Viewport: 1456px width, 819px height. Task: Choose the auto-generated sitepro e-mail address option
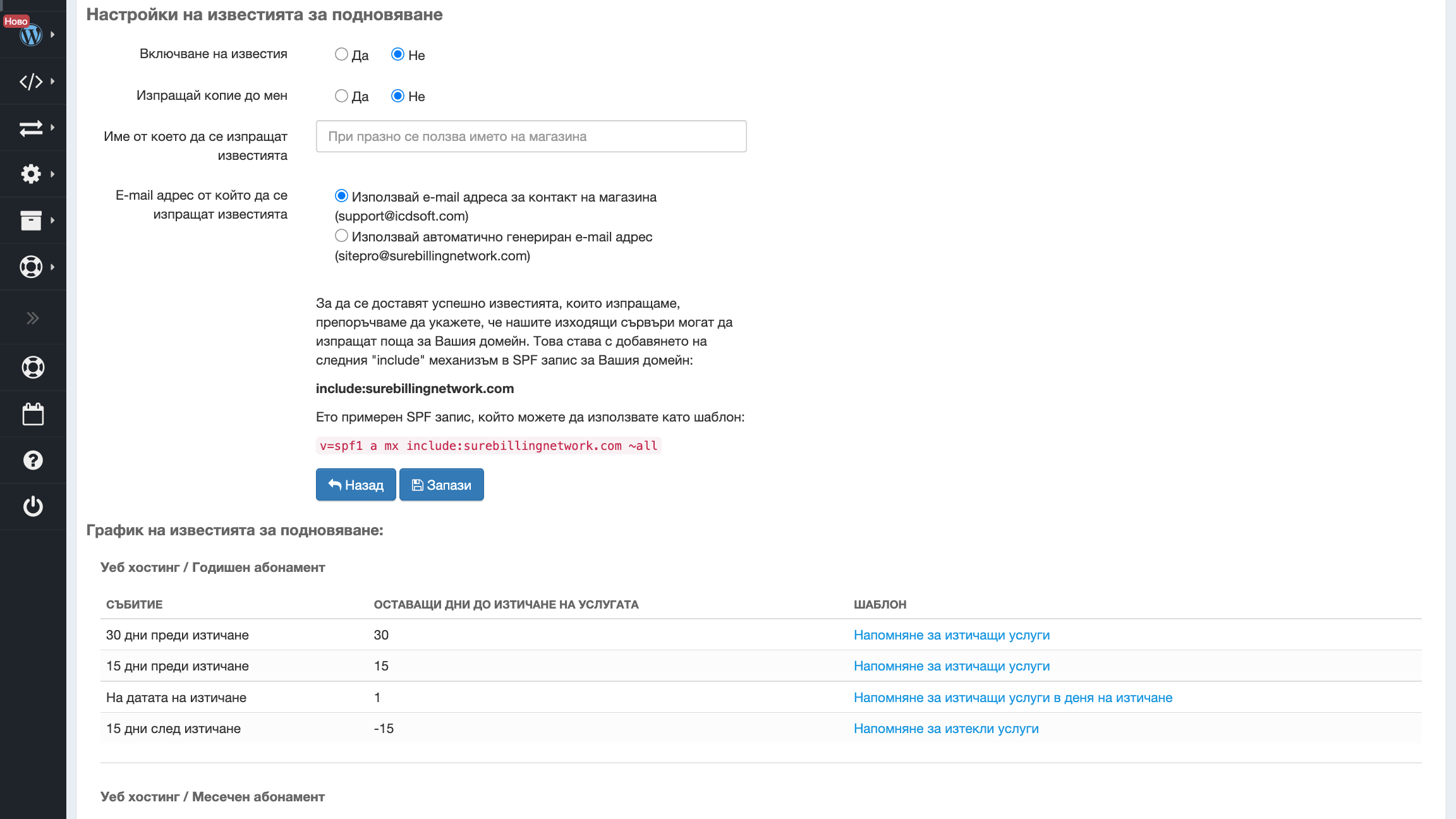coord(341,236)
